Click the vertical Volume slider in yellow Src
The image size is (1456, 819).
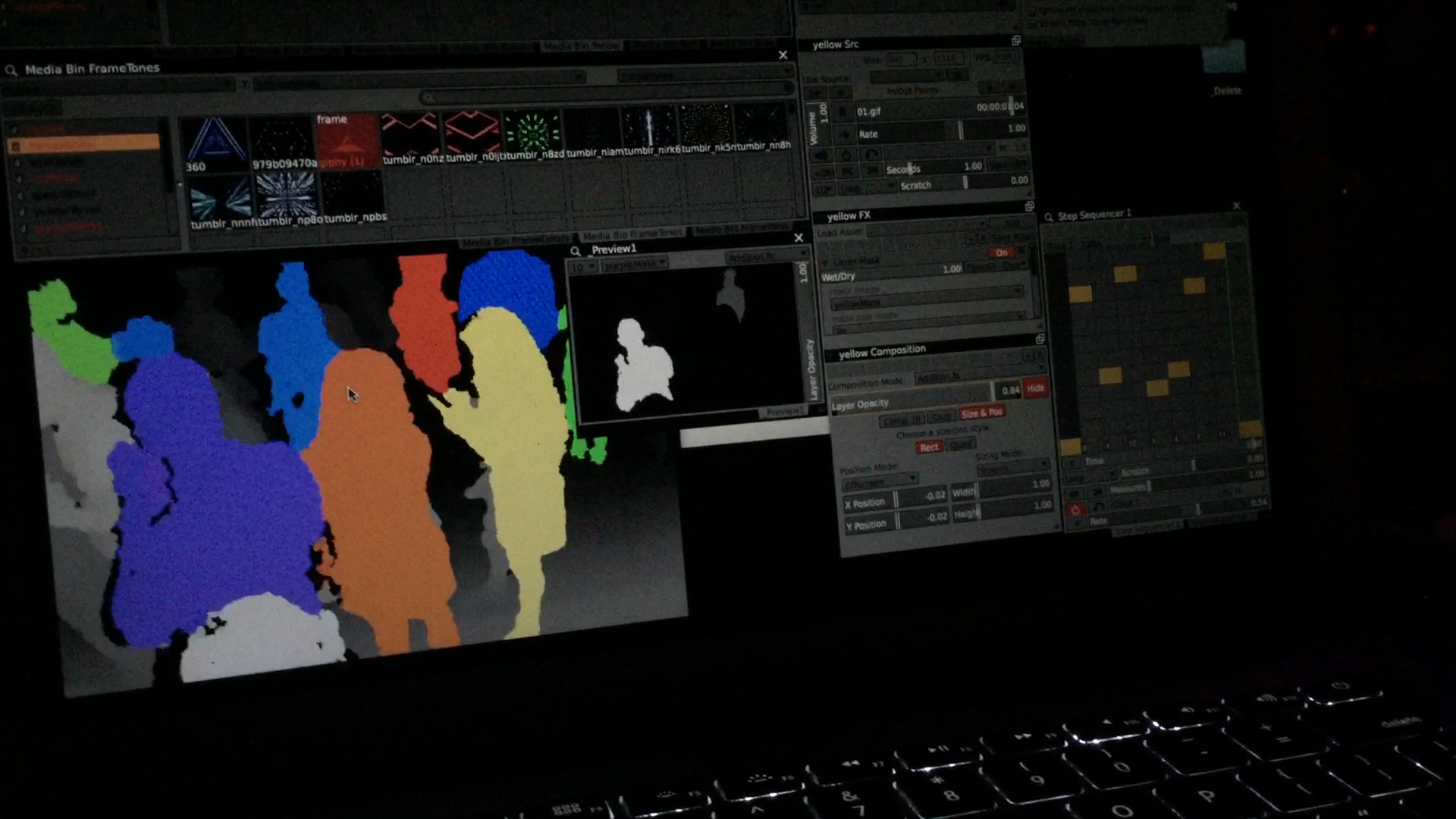818,125
